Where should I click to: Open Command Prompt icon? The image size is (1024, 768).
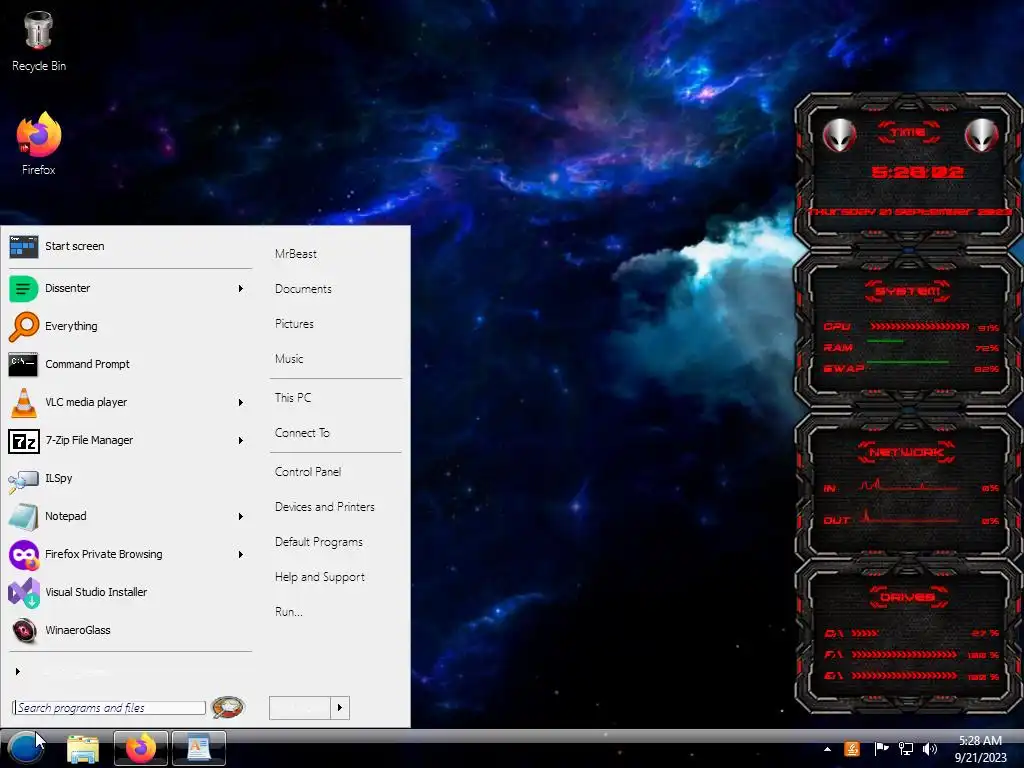(24, 364)
